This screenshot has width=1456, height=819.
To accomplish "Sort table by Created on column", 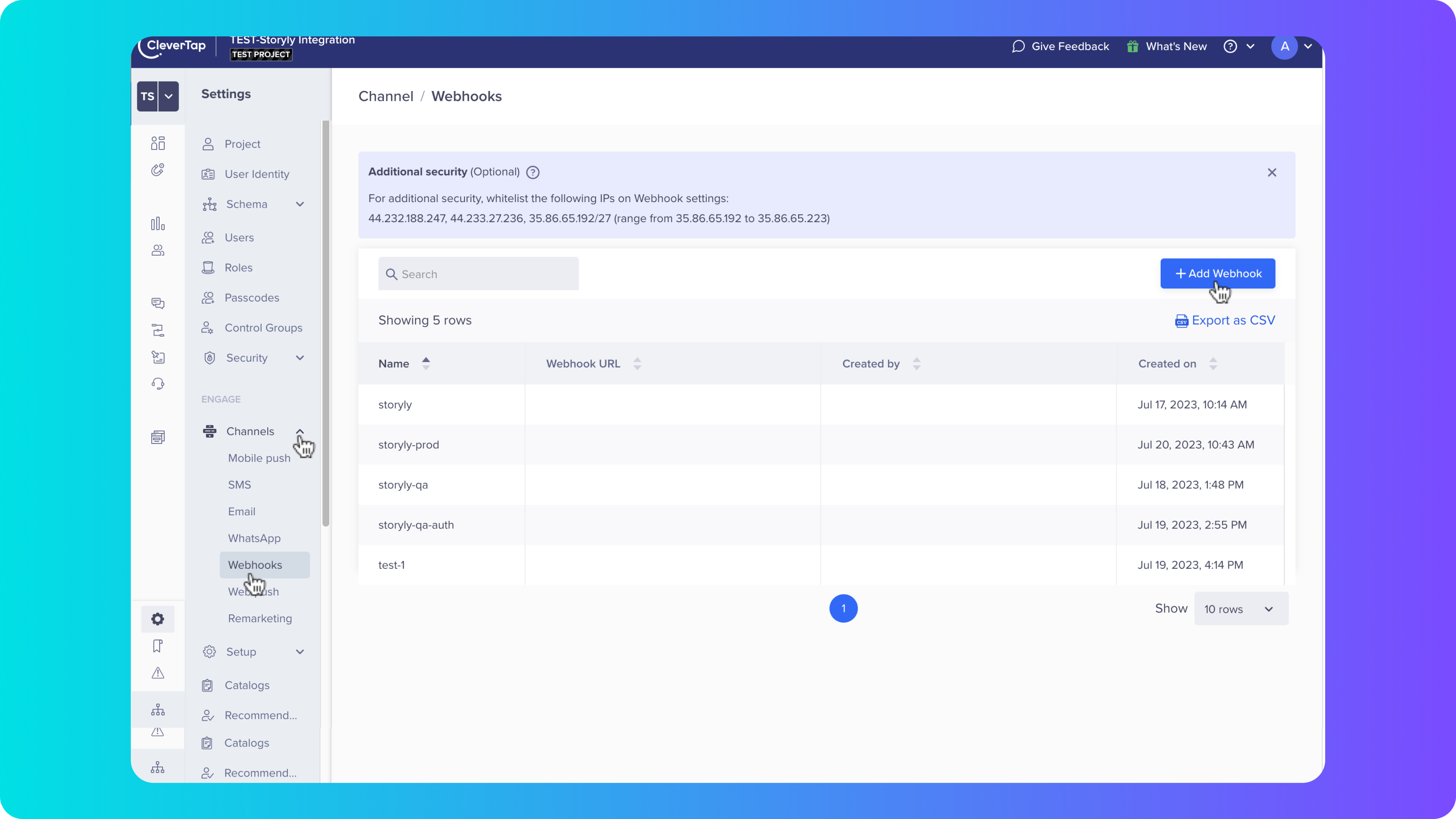I will pyautogui.click(x=1213, y=364).
